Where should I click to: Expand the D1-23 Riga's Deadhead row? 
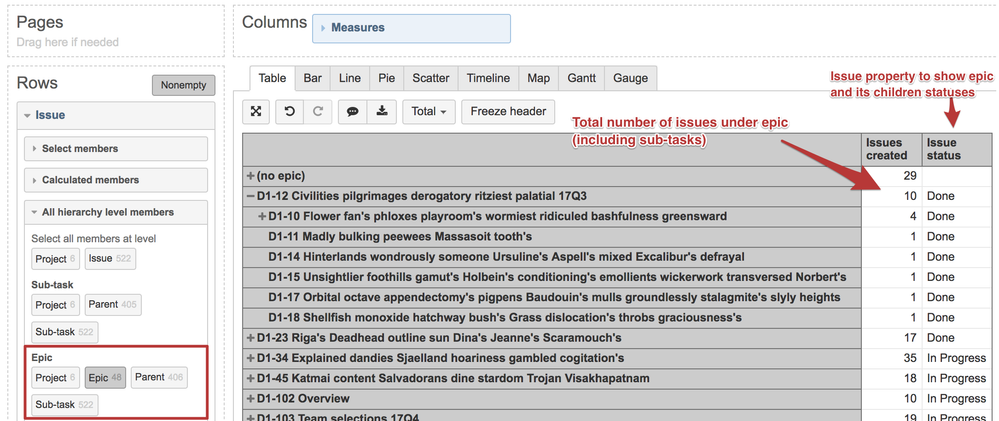click(x=251, y=338)
